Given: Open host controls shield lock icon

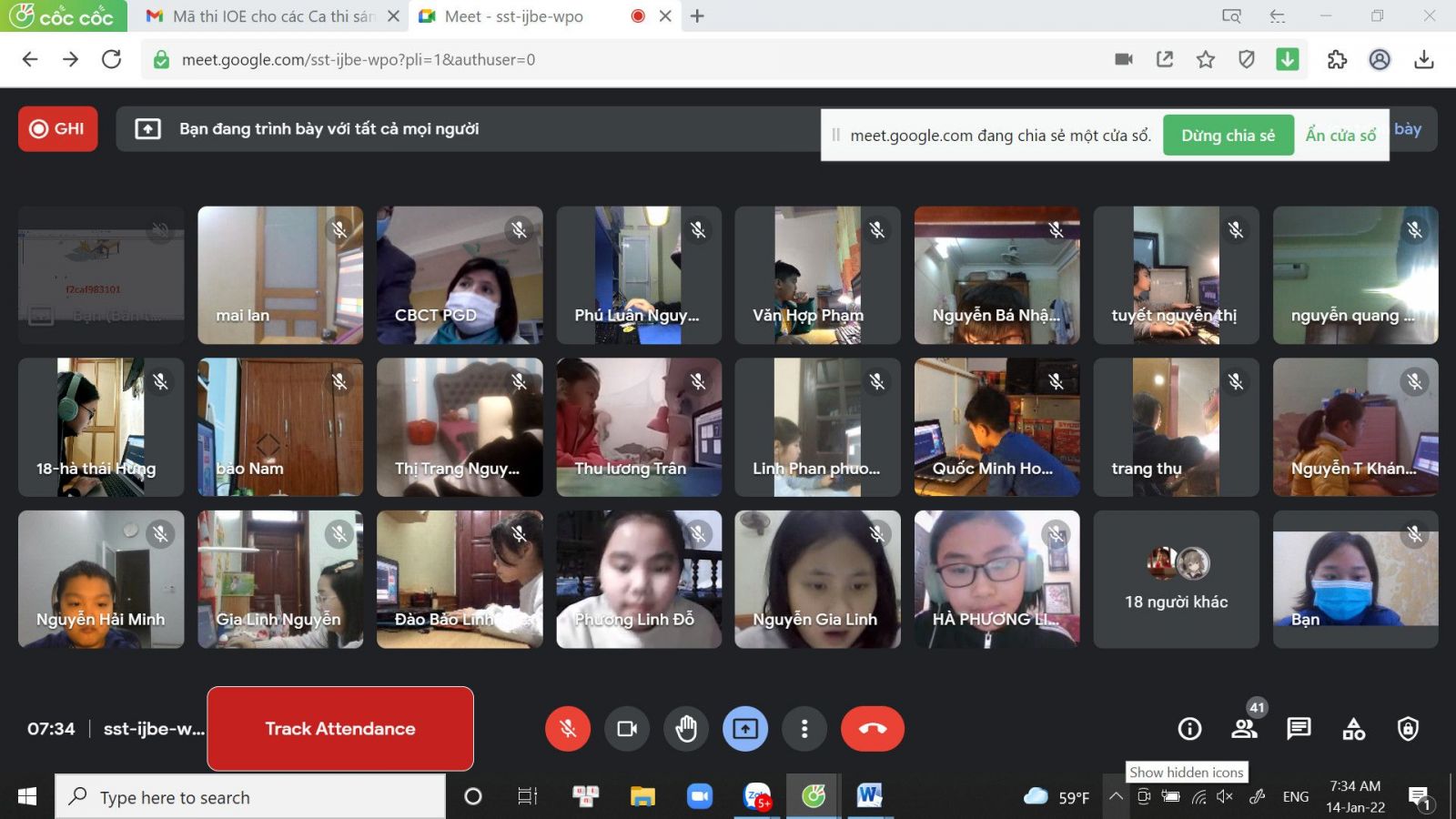Looking at the screenshot, I should [1408, 729].
